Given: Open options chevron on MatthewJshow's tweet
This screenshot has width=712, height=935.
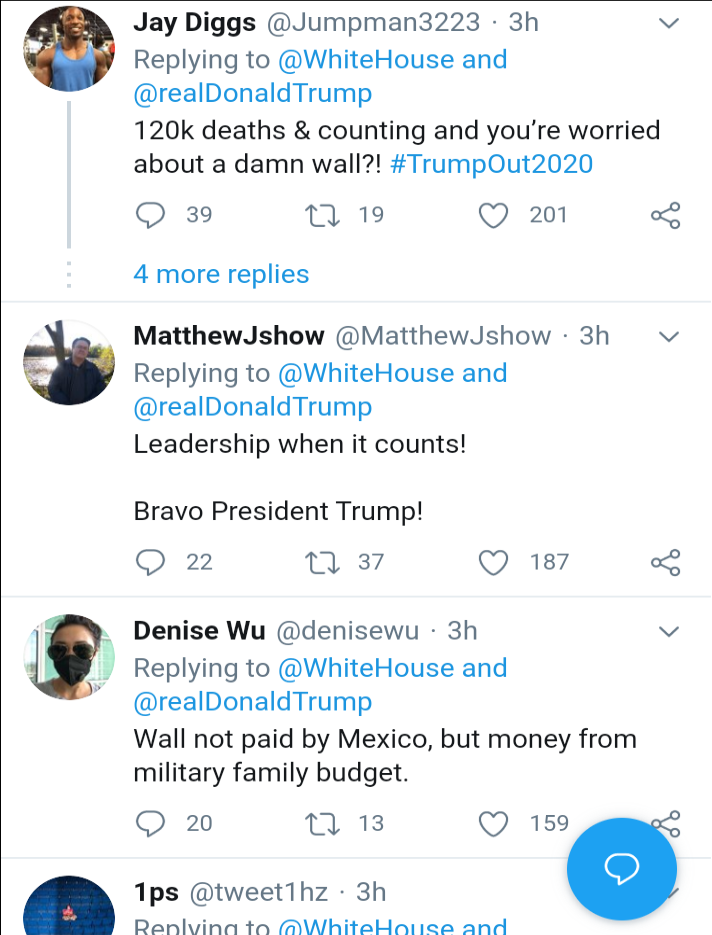Looking at the screenshot, I should [669, 336].
